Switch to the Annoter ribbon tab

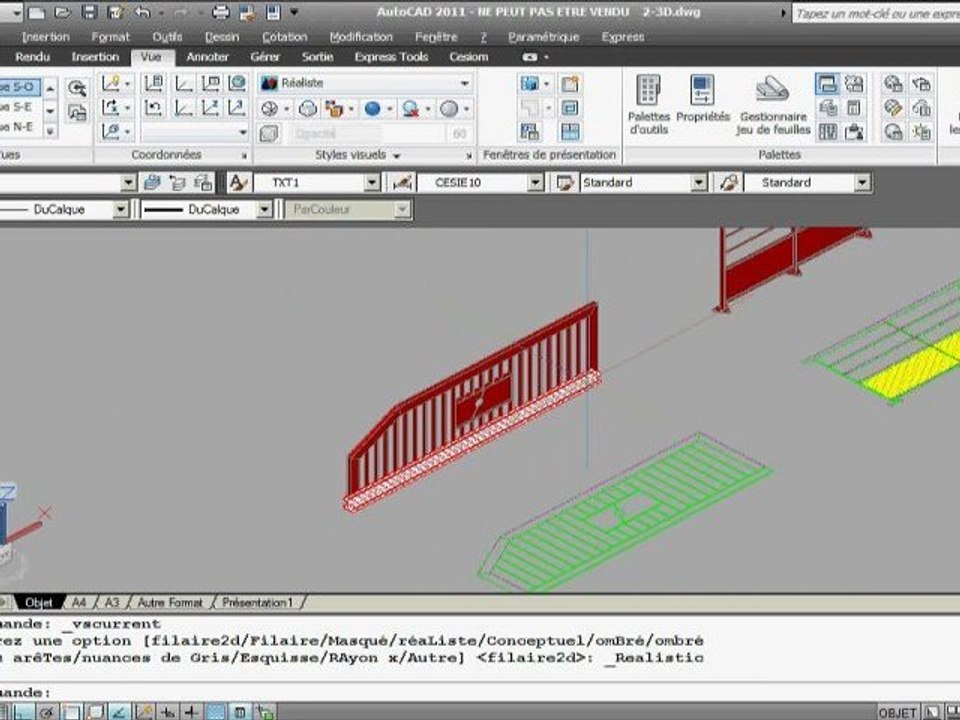[x=208, y=57]
